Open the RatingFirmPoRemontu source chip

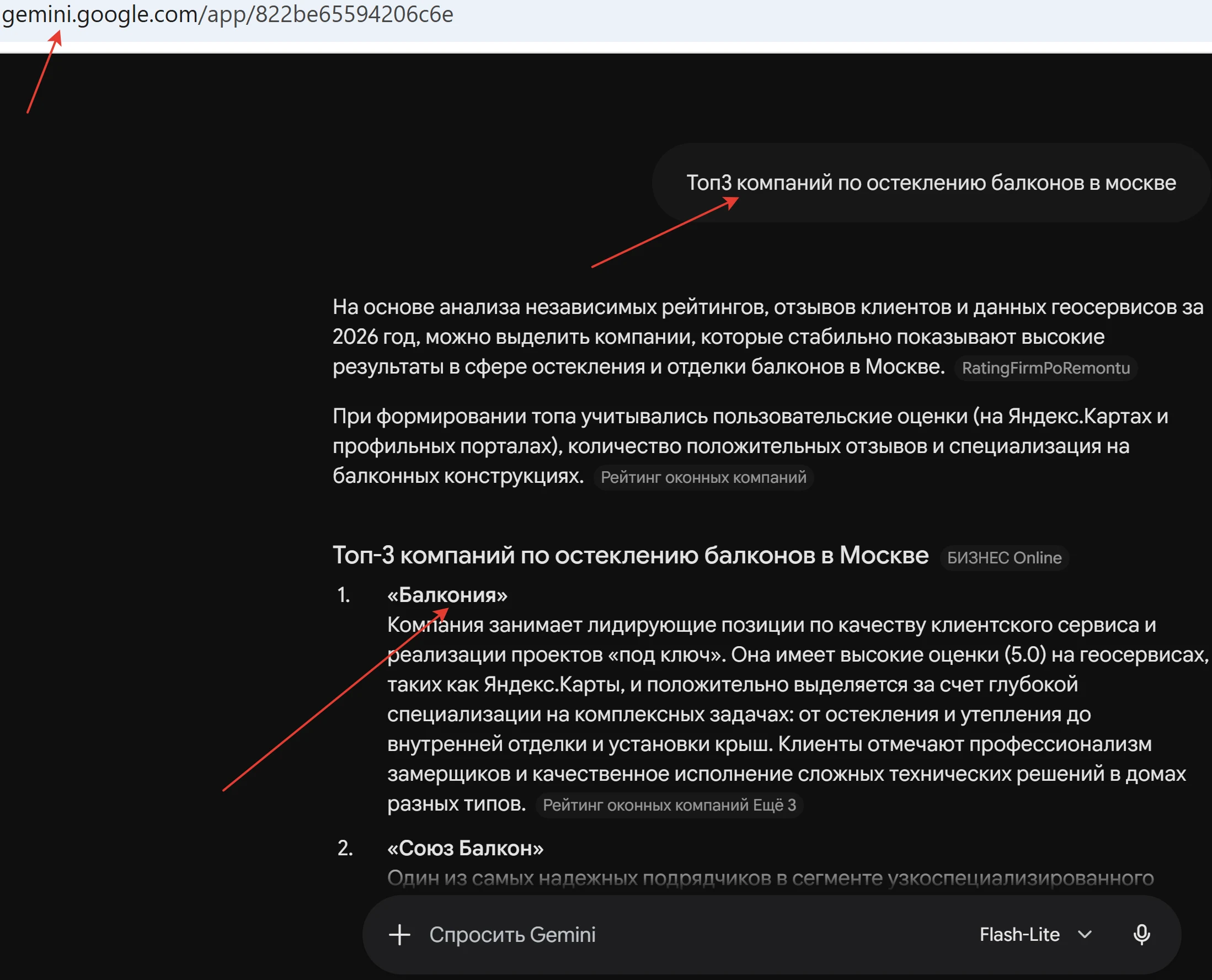pyautogui.click(x=1045, y=368)
